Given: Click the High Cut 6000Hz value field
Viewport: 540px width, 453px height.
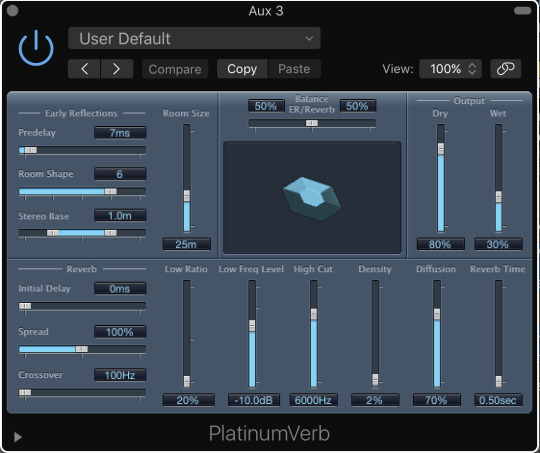Looking at the screenshot, I should pyautogui.click(x=313, y=400).
